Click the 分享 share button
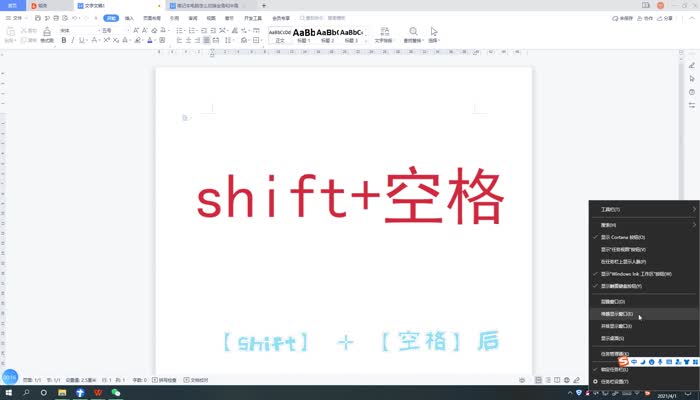Image resolution: width=700 pixels, height=400 pixels. coord(664,18)
